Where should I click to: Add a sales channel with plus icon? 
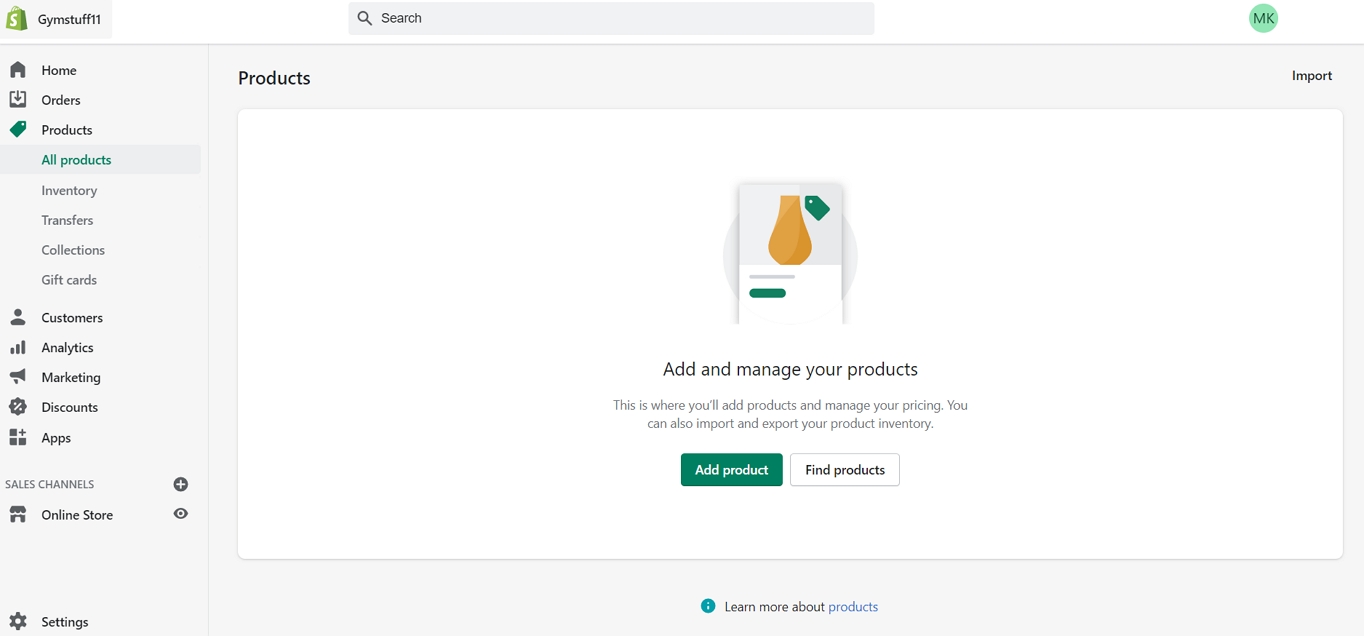(181, 484)
